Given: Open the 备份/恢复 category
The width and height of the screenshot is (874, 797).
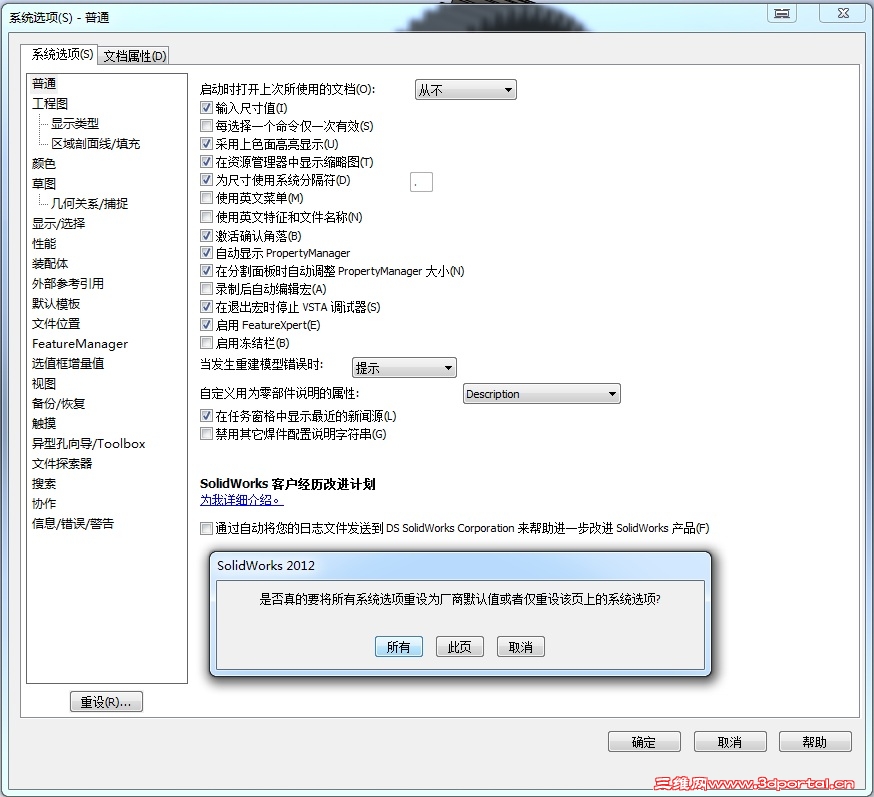Looking at the screenshot, I should pyautogui.click(x=59, y=404).
